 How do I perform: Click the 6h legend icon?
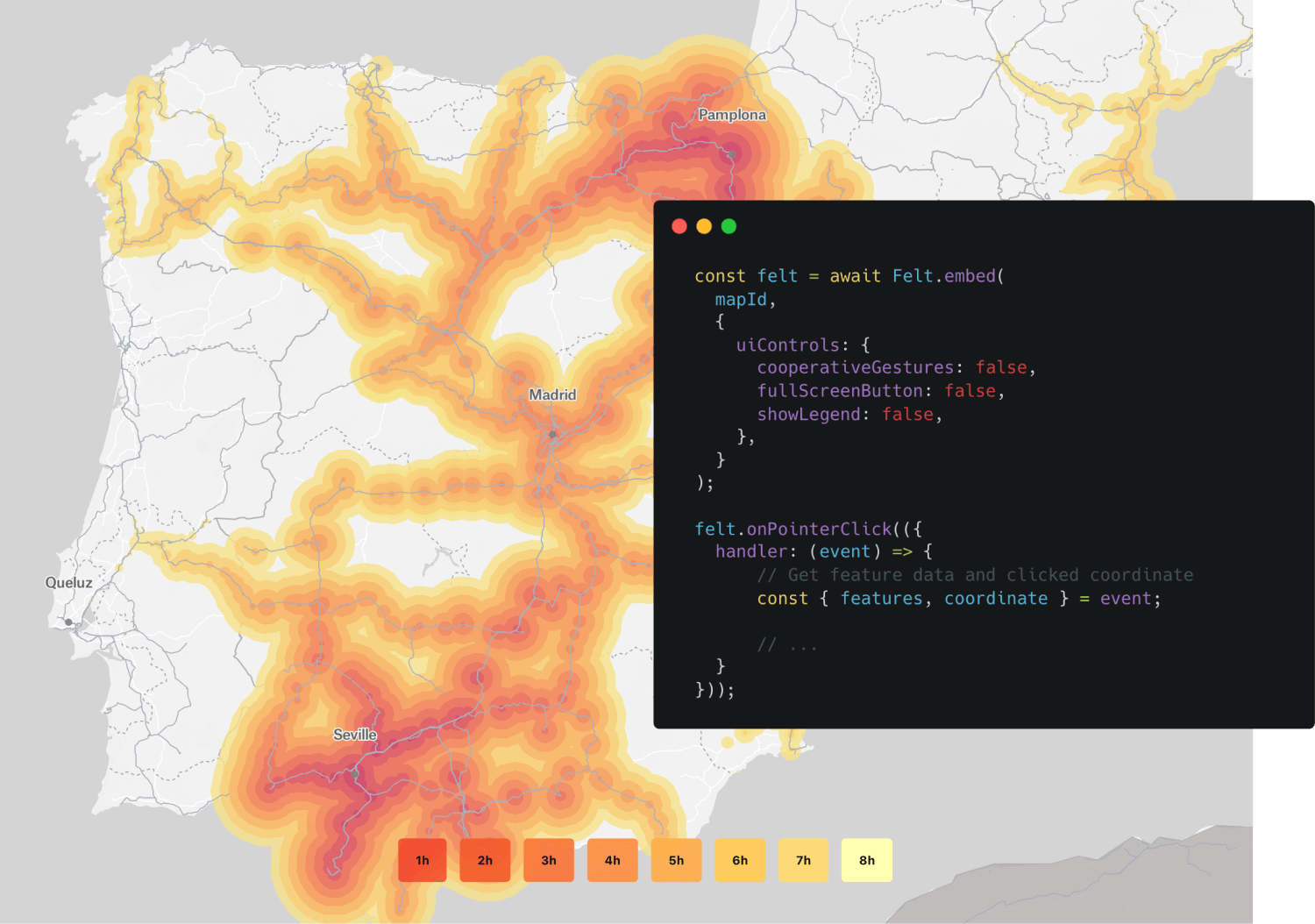click(739, 860)
